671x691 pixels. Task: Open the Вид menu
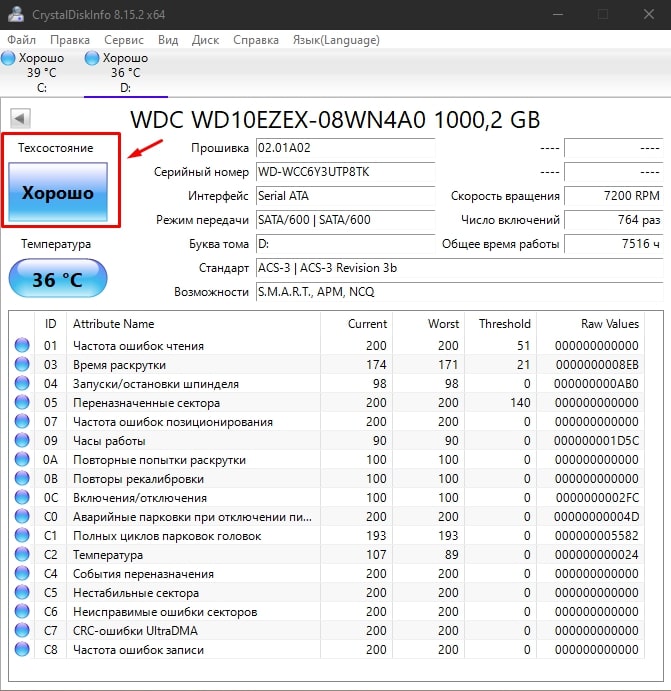[168, 40]
